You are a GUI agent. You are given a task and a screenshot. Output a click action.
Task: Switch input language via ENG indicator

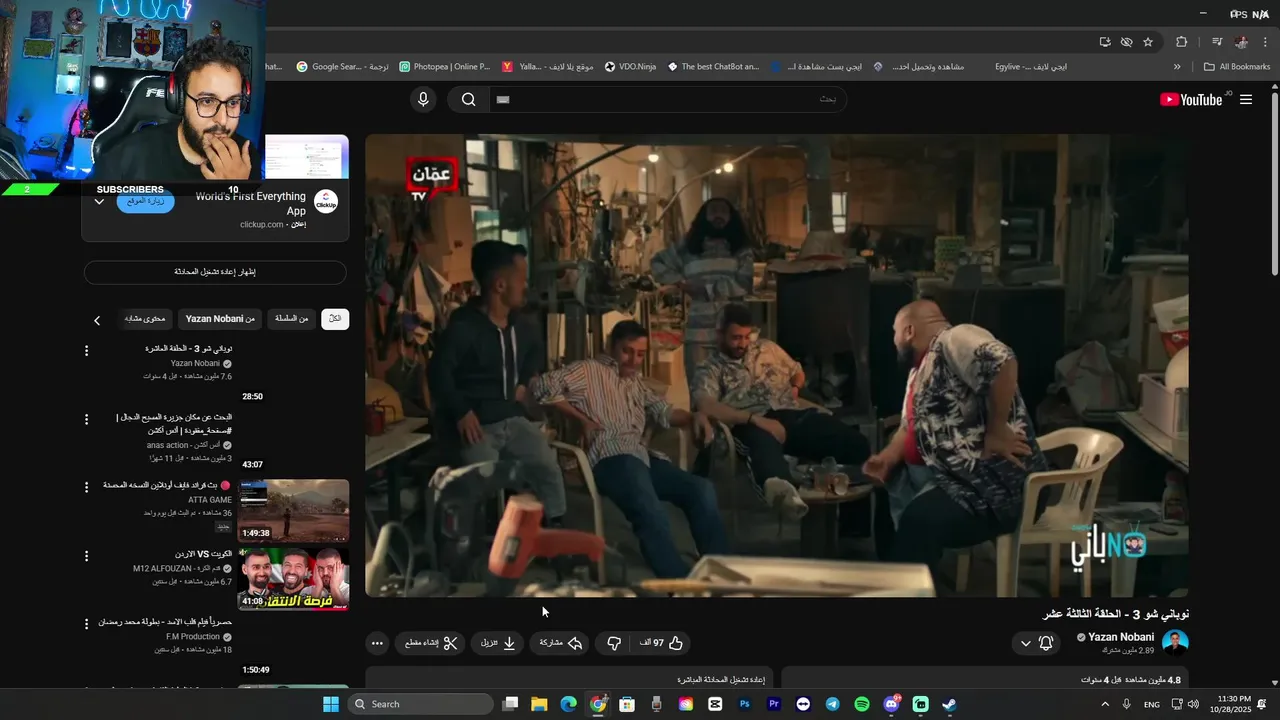[x=1152, y=704]
